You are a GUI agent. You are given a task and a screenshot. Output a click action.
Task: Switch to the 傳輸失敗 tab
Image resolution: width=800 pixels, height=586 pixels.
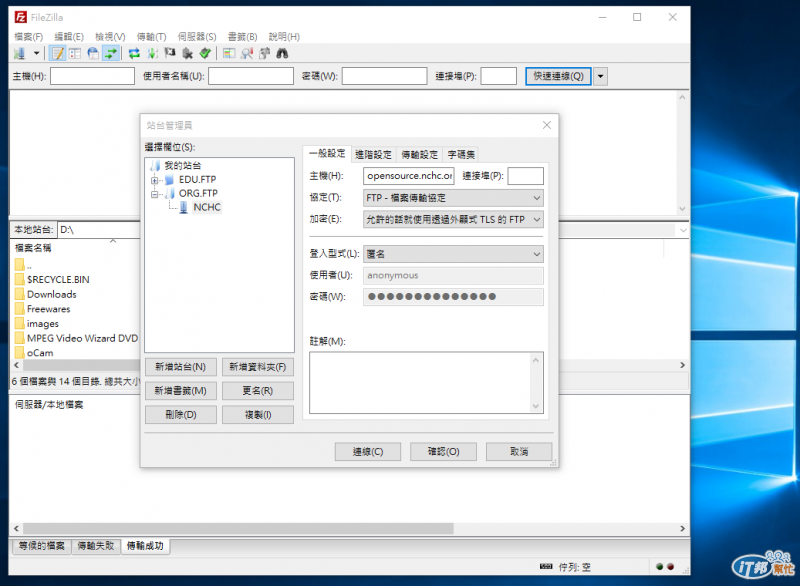(x=96, y=546)
